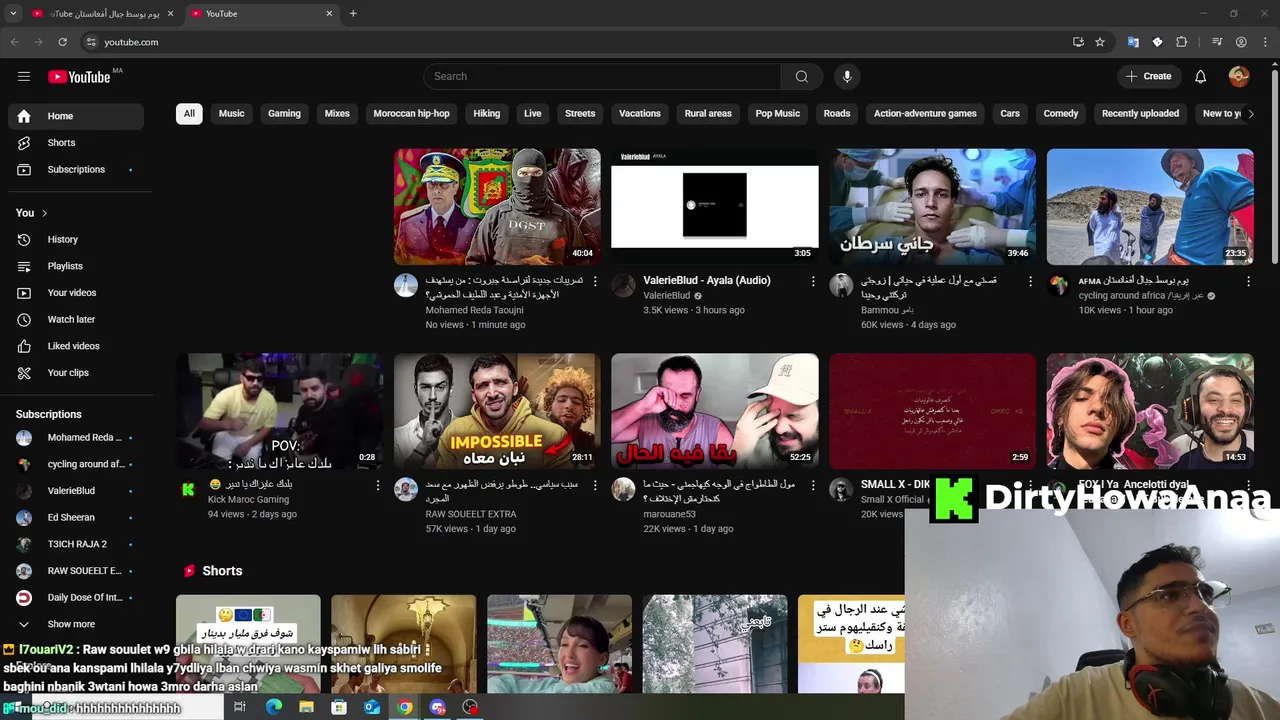Open Shorts in the sidebar
This screenshot has width=1280, height=720.
[76, 143]
